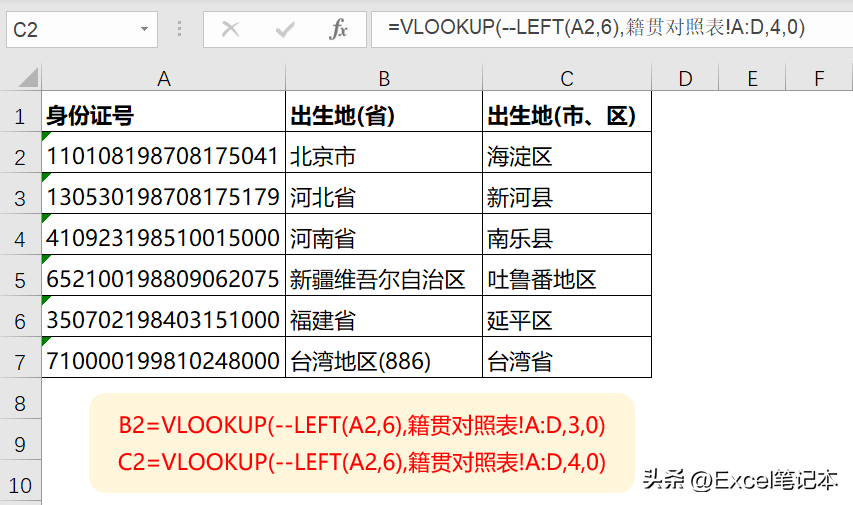Click the C2 formula text in the note box
Screen dimensions: 853x505
pyautogui.click(x=362, y=463)
